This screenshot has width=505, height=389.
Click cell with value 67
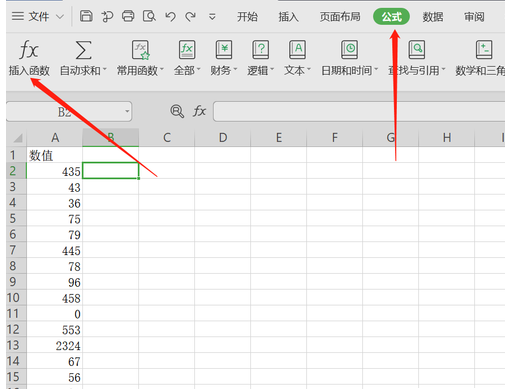(55, 361)
